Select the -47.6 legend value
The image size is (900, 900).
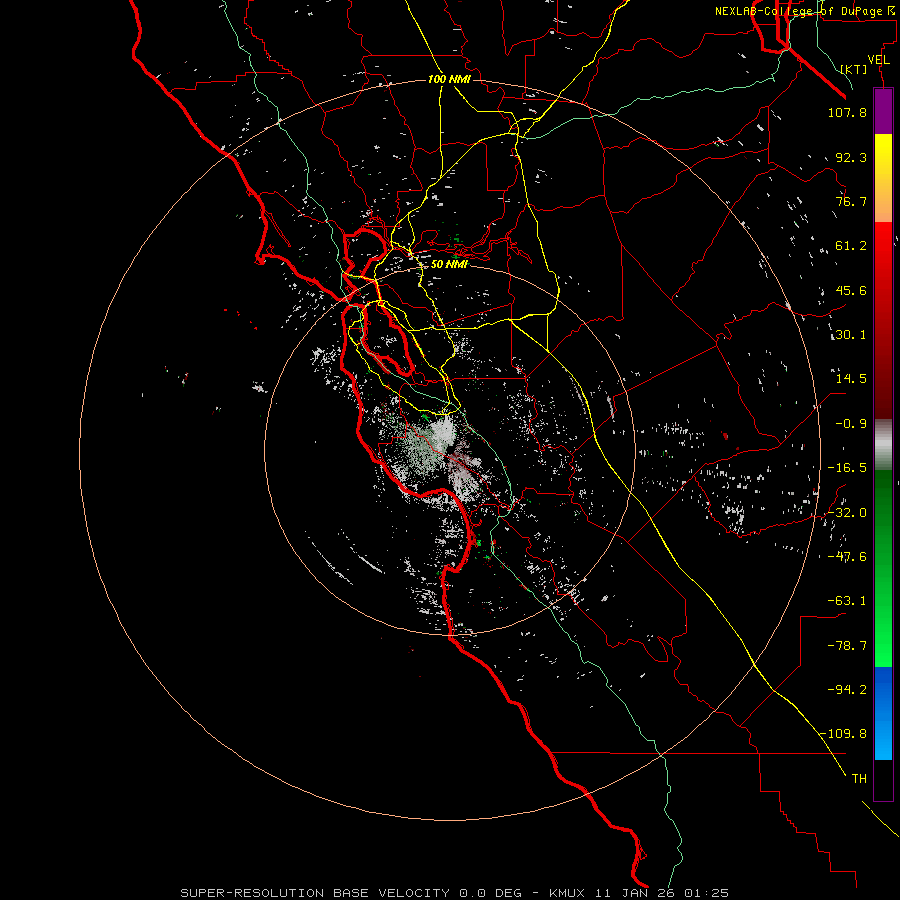pyautogui.click(x=847, y=557)
